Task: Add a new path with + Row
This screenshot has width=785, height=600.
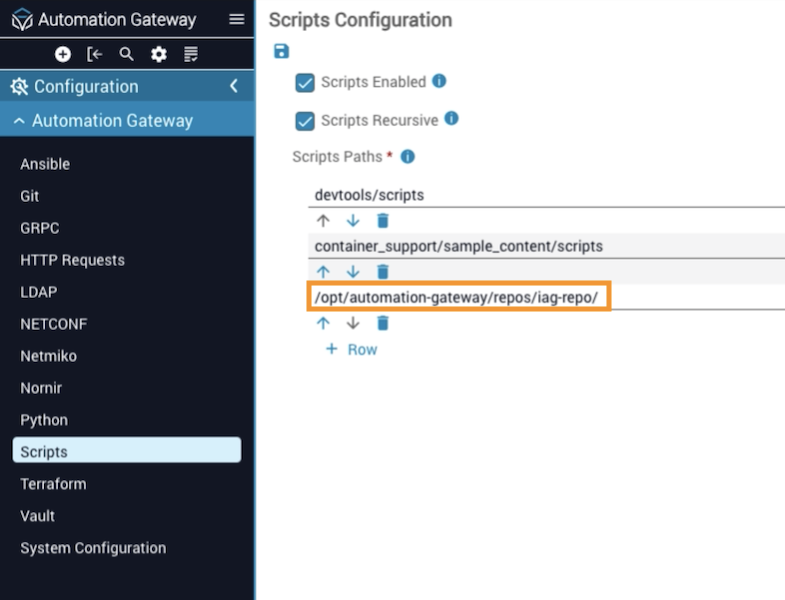Action: 351,350
